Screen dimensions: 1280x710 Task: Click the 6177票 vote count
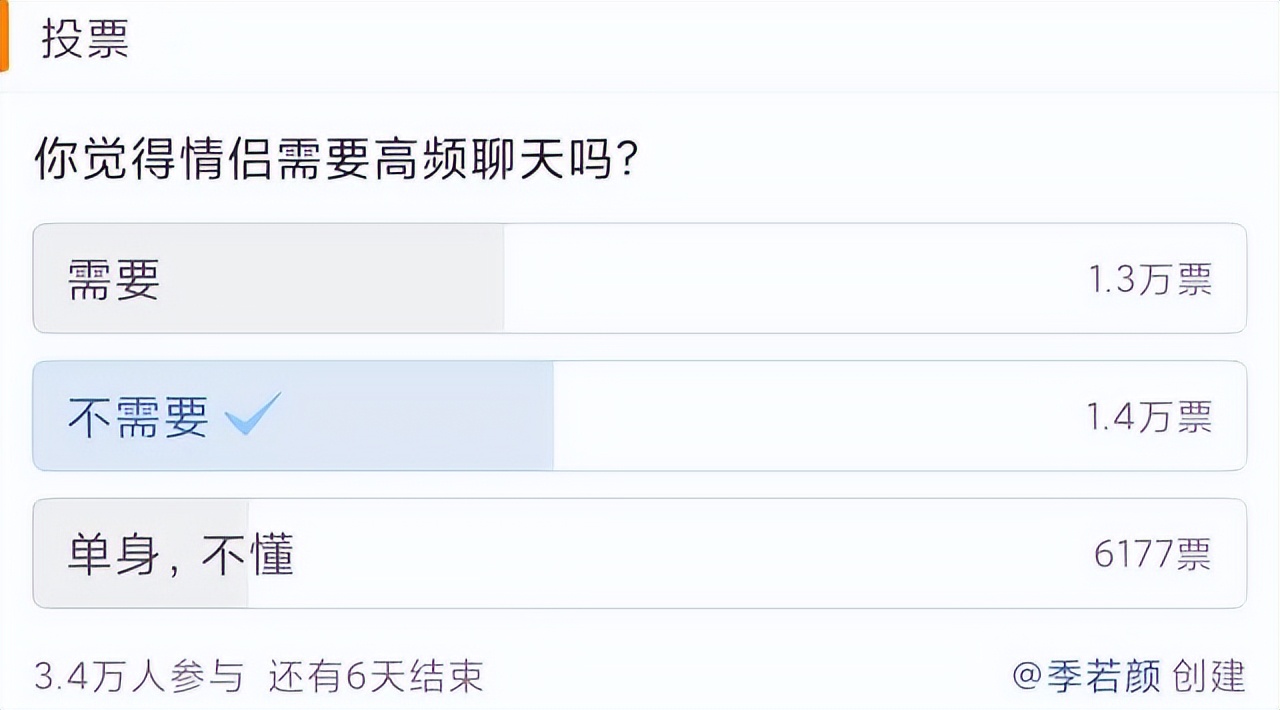pos(1152,554)
